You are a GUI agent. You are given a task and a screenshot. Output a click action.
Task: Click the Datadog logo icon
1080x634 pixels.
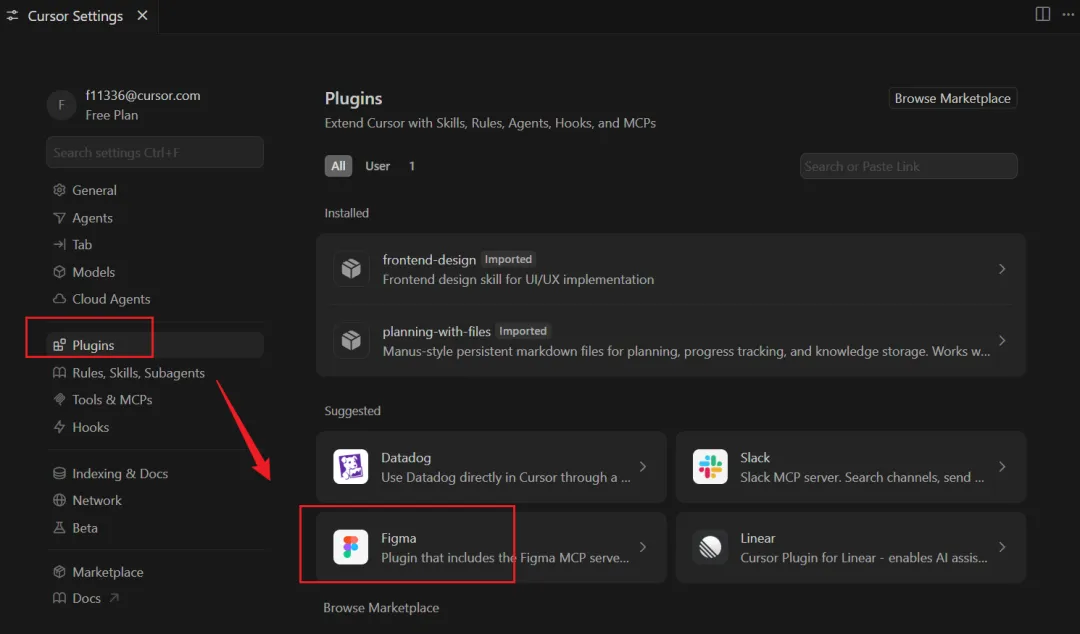coord(351,467)
